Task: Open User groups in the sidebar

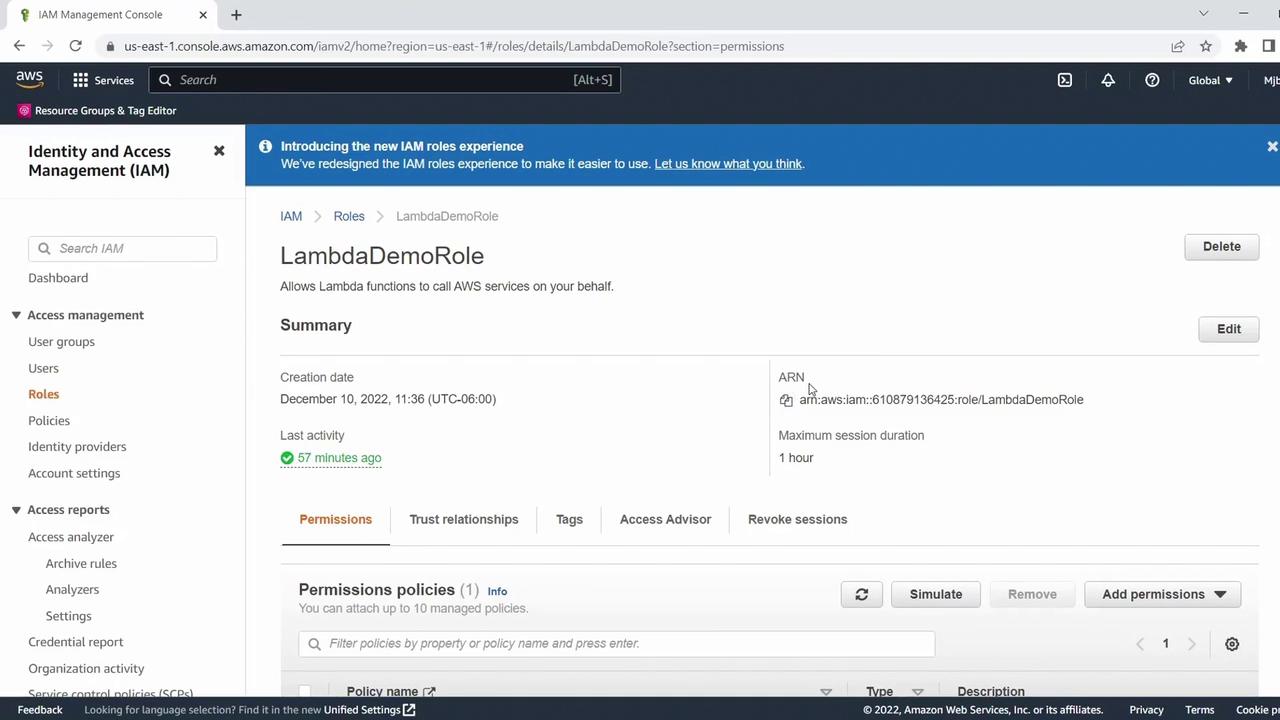Action: pos(61,342)
